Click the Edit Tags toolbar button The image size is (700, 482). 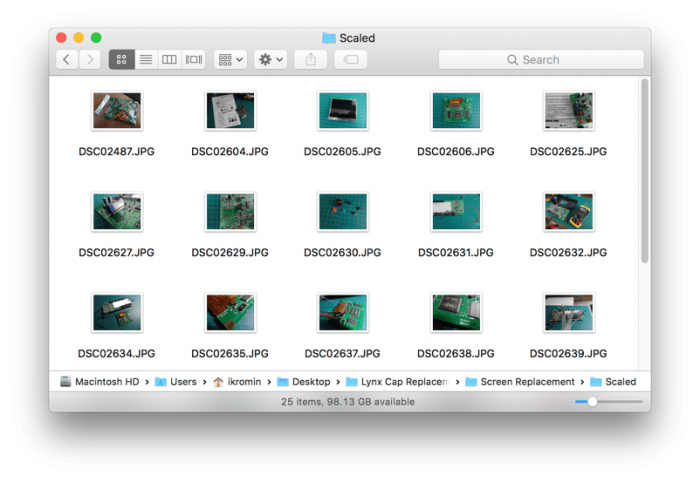pyautogui.click(x=351, y=59)
